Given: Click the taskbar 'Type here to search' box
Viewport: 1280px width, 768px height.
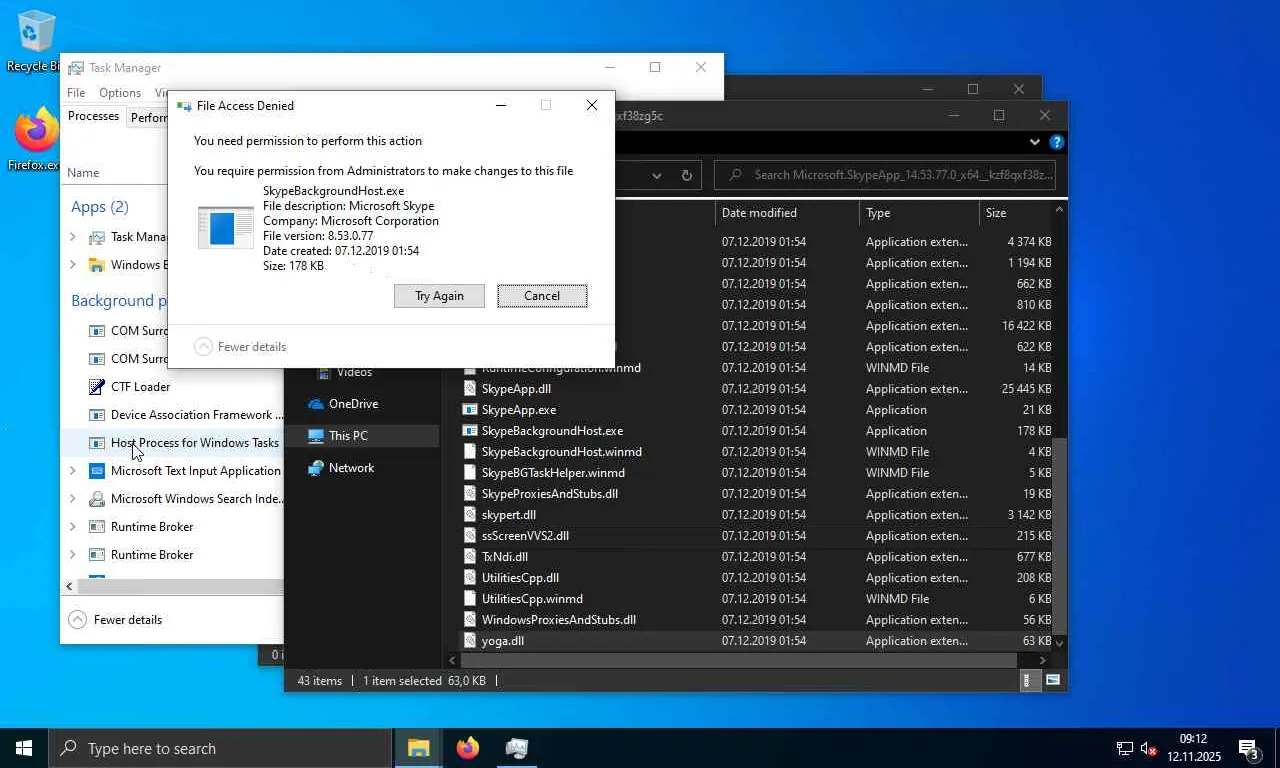Looking at the screenshot, I should (x=220, y=748).
